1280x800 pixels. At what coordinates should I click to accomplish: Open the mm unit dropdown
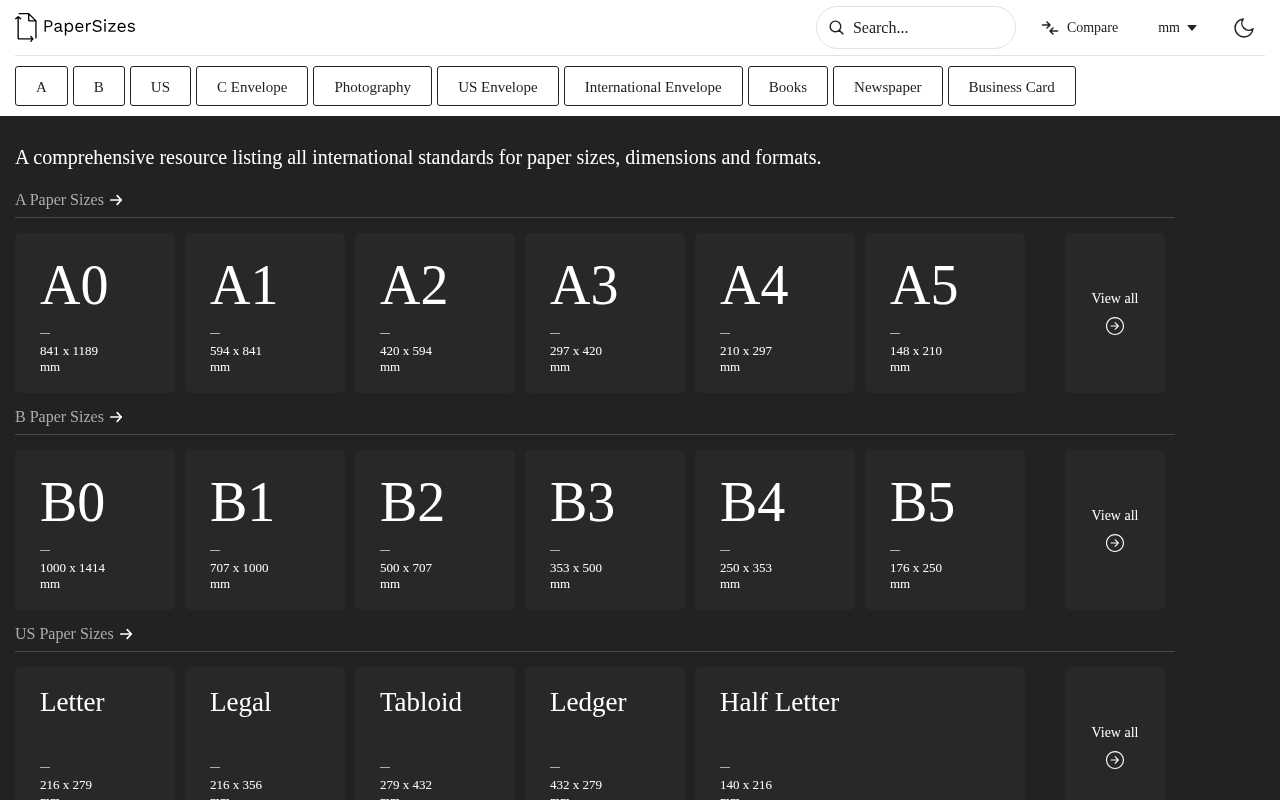pyautogui.click(x=1176, y=27)
